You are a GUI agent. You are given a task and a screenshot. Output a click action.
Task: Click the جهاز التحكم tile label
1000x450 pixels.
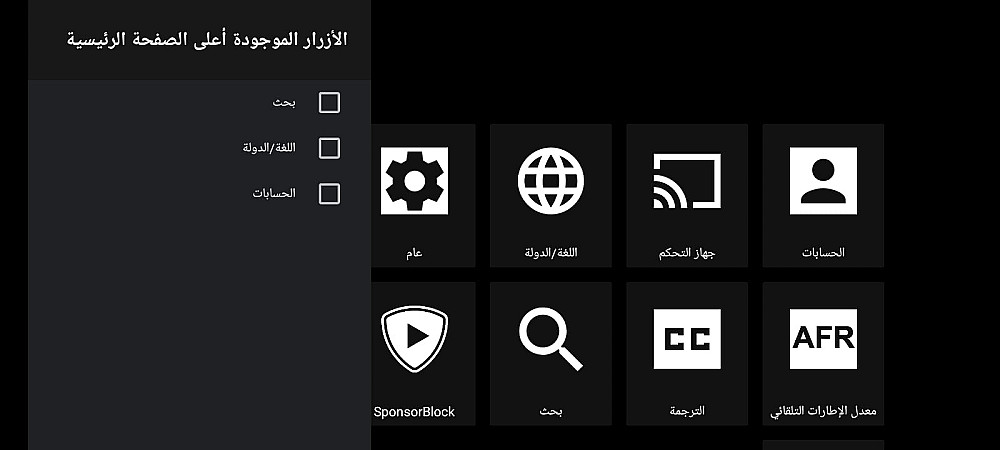click(687, 253)
